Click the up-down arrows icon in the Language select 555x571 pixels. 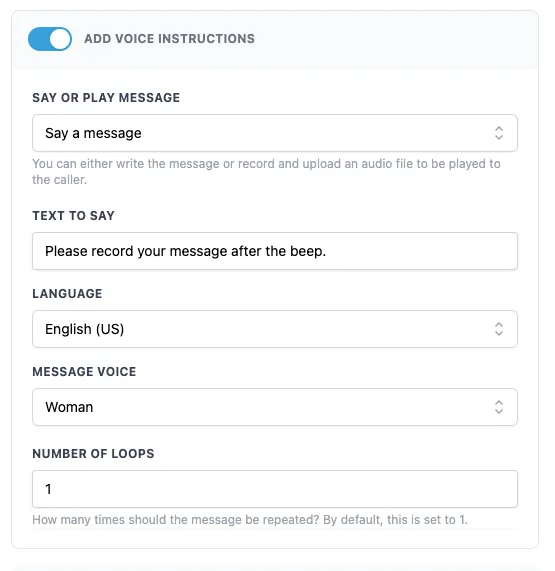coord(499,329)
